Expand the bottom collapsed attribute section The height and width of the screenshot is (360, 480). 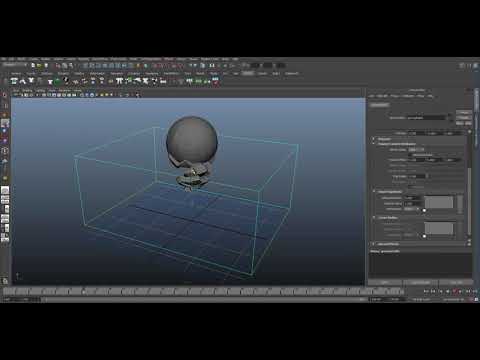(x=373, y=244)
